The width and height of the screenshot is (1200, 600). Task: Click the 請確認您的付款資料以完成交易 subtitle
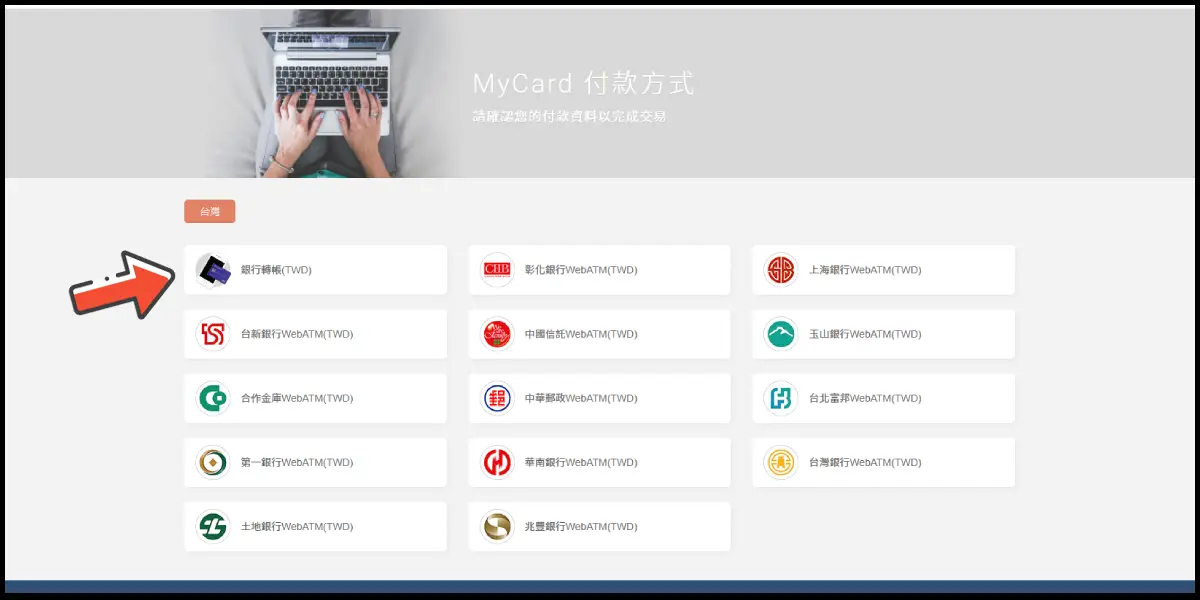pyautogui.click(x=570, y=116)
